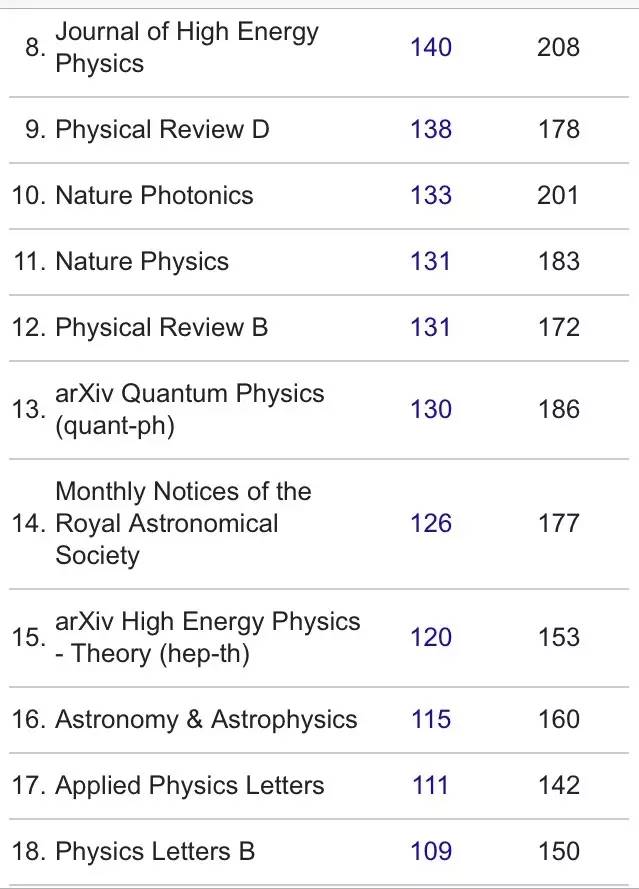639x889 pixels.
Task: Click the h5-median value 208
Action: pyautogui.click(x=558, y=47)
